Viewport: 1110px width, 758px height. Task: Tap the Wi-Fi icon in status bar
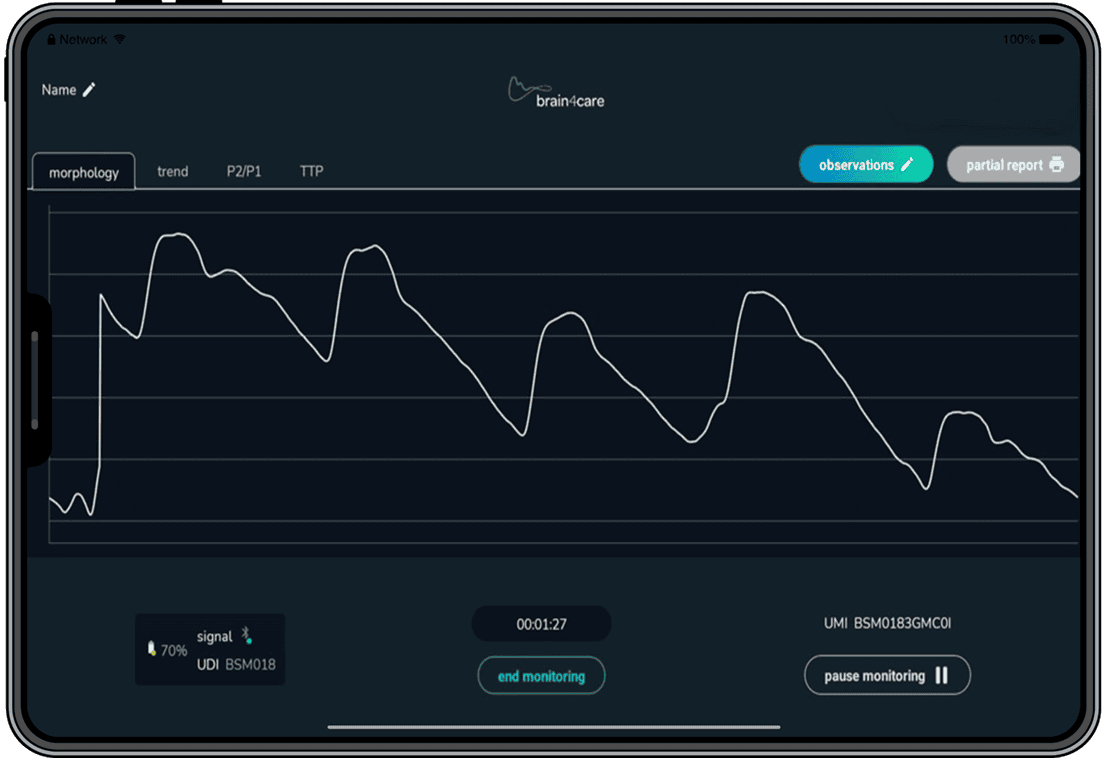pos(120,39)
